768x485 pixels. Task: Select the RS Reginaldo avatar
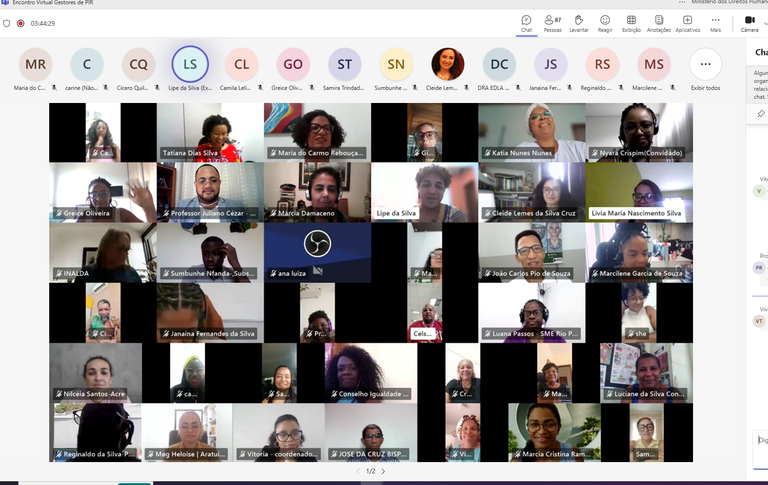[602, 64]
